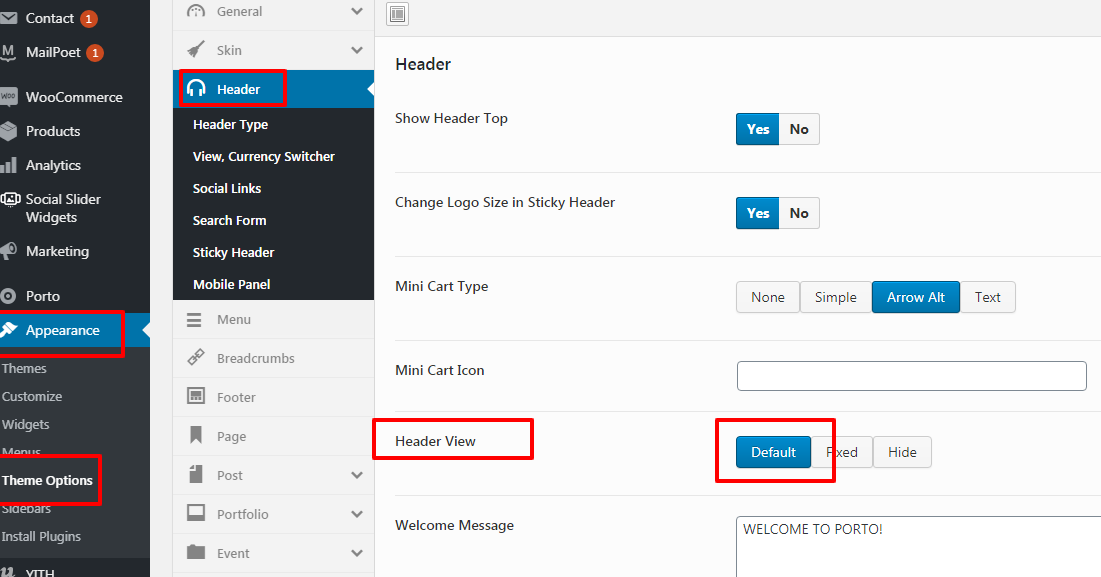
Task: Click the Portfolio monitor icon
Action: click(196, 512)
